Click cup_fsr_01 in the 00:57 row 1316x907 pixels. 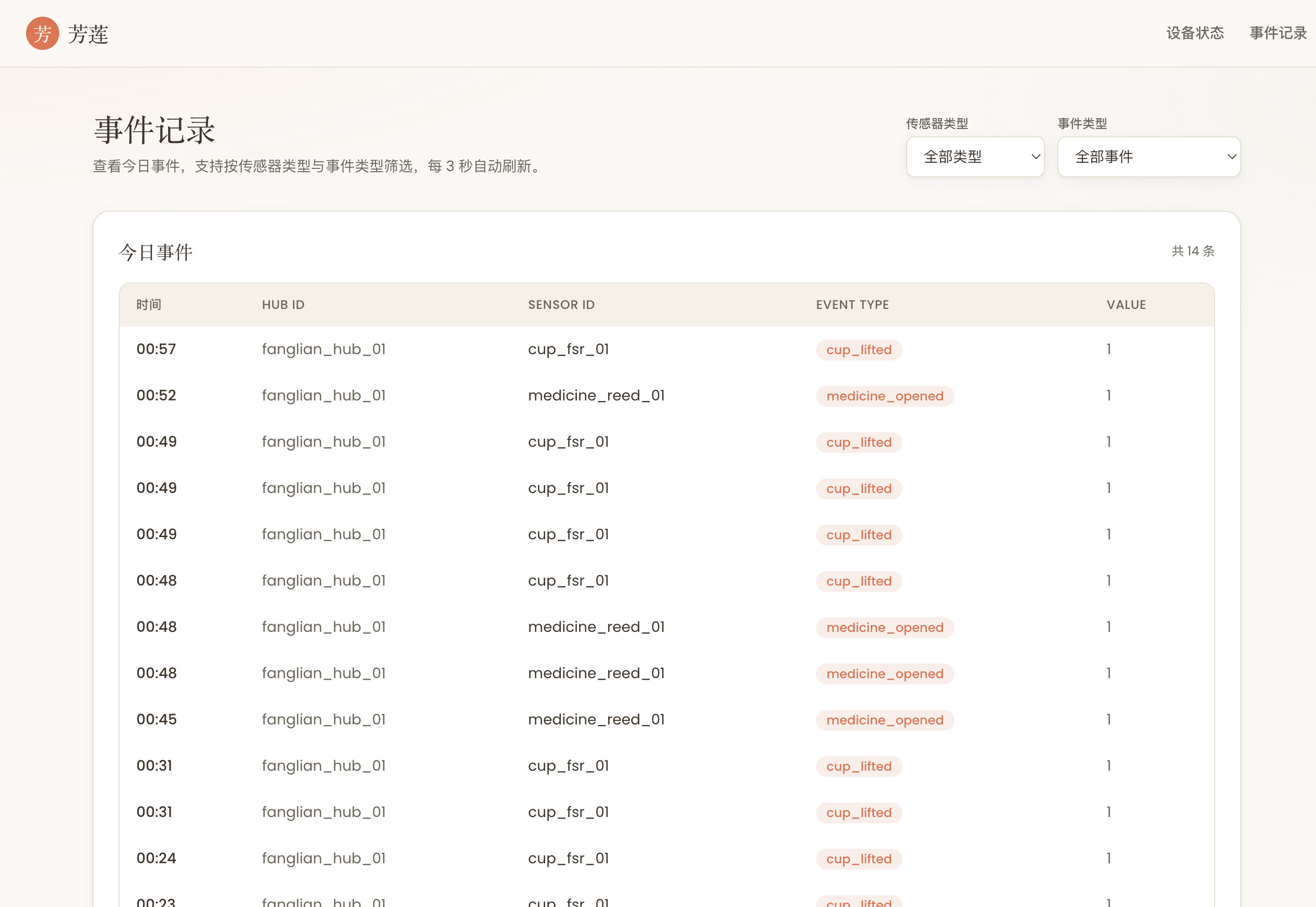pos(568,349)
